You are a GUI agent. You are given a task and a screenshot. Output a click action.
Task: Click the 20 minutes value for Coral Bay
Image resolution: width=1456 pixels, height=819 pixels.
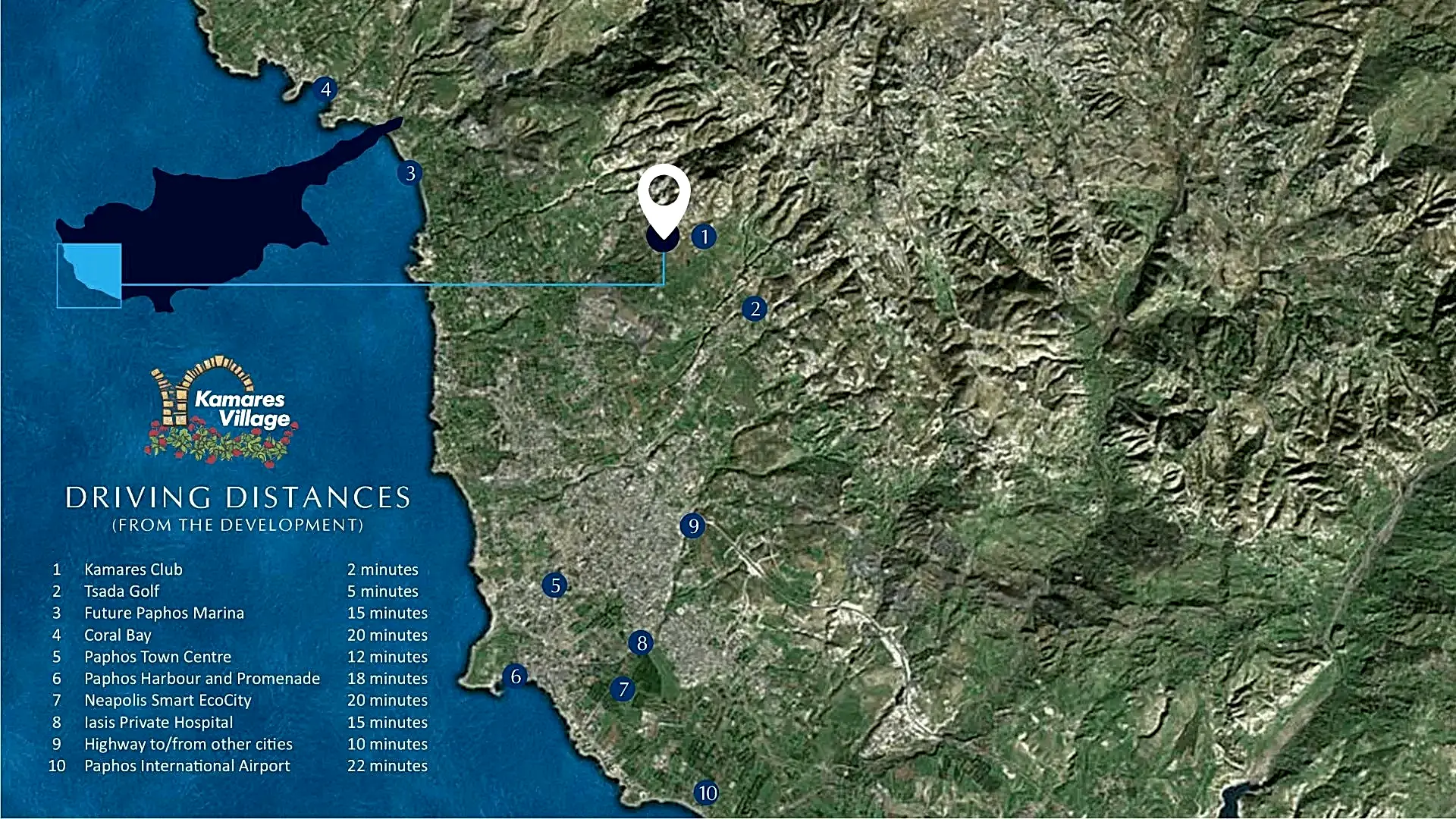pyautogui.click(x=388, y=635)
